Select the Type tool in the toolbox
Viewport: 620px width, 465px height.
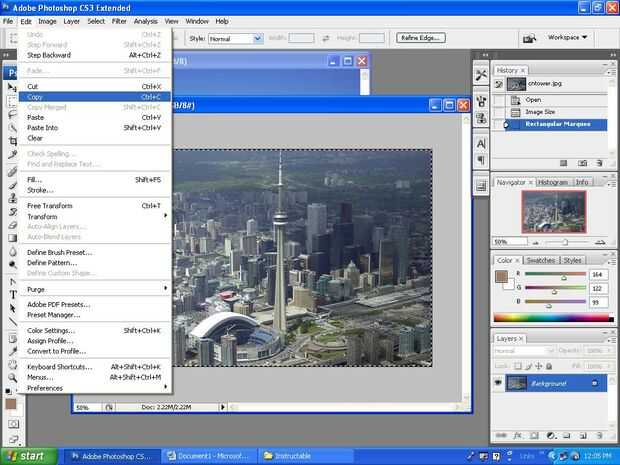pyautogui.click(x=12, y=295)
